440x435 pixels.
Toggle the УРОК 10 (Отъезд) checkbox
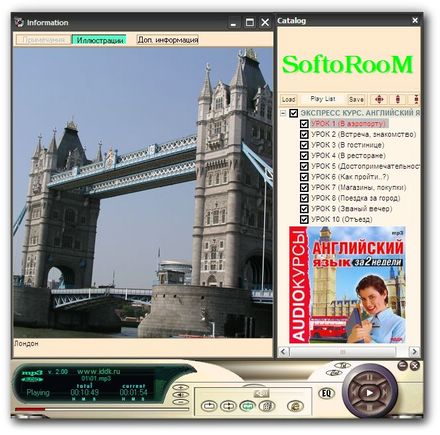304,219
